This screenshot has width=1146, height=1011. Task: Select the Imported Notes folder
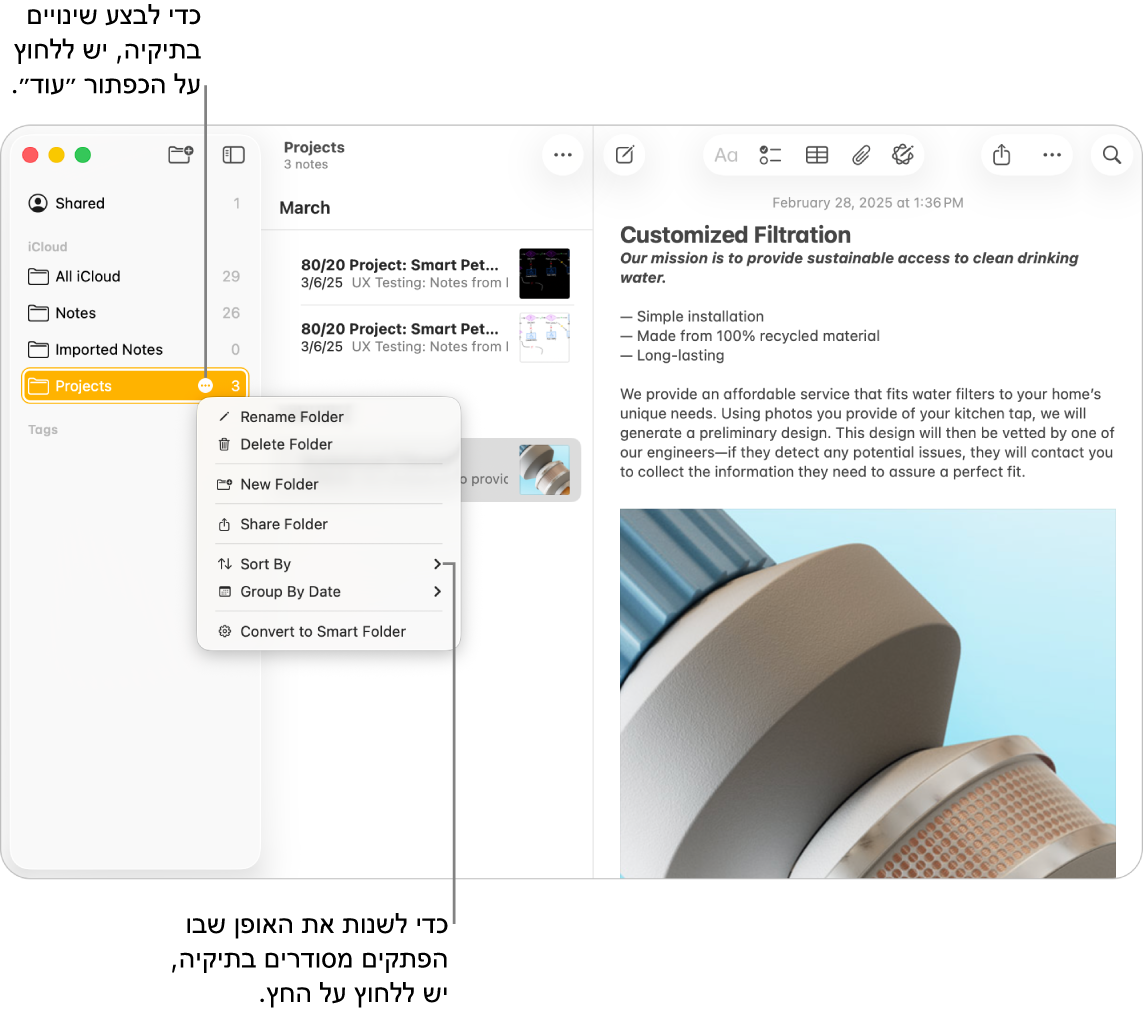pyautogui.click(x=109, y=349)
